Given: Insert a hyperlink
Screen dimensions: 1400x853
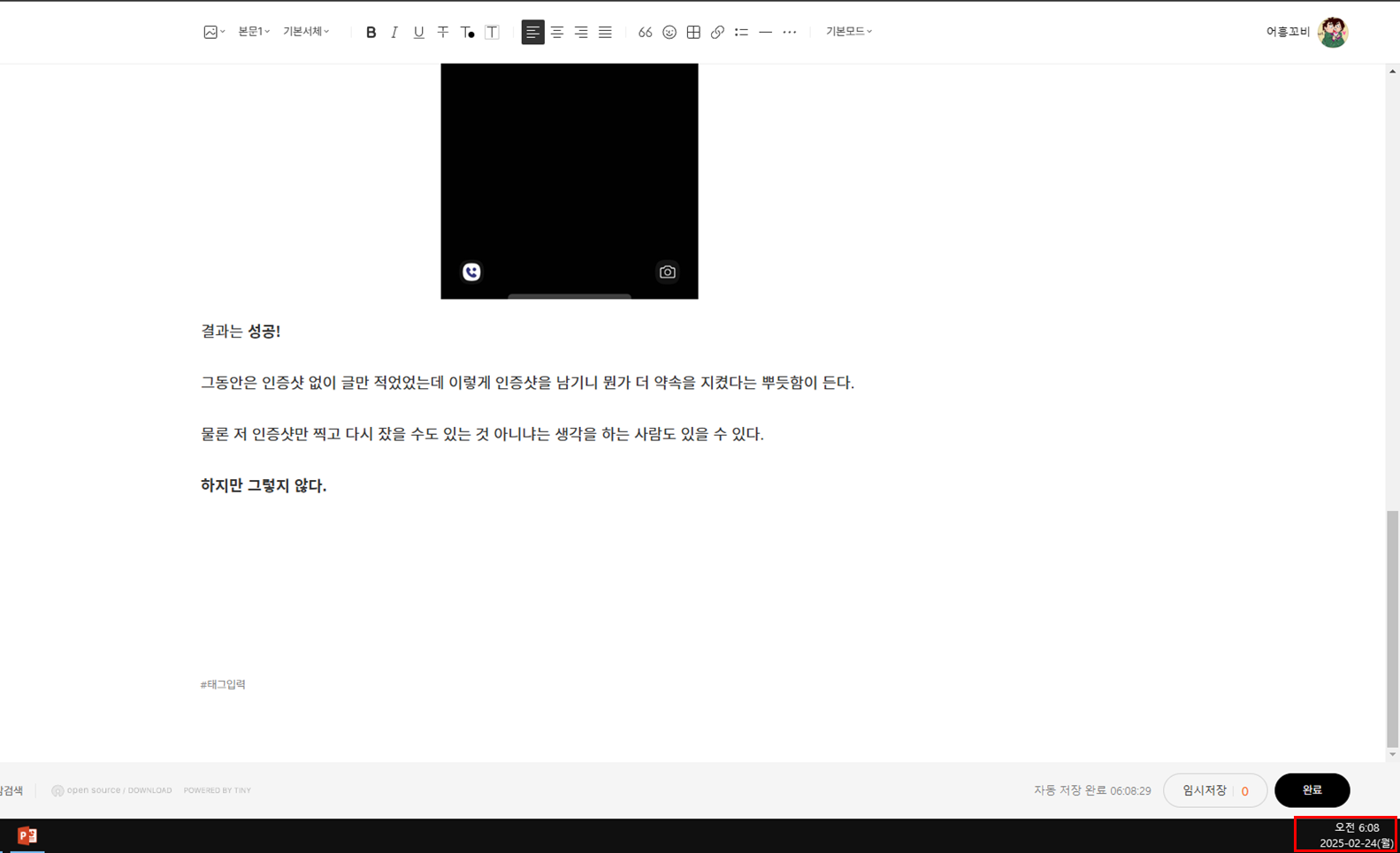Looking at the screenshot, I should coord(717,33).
